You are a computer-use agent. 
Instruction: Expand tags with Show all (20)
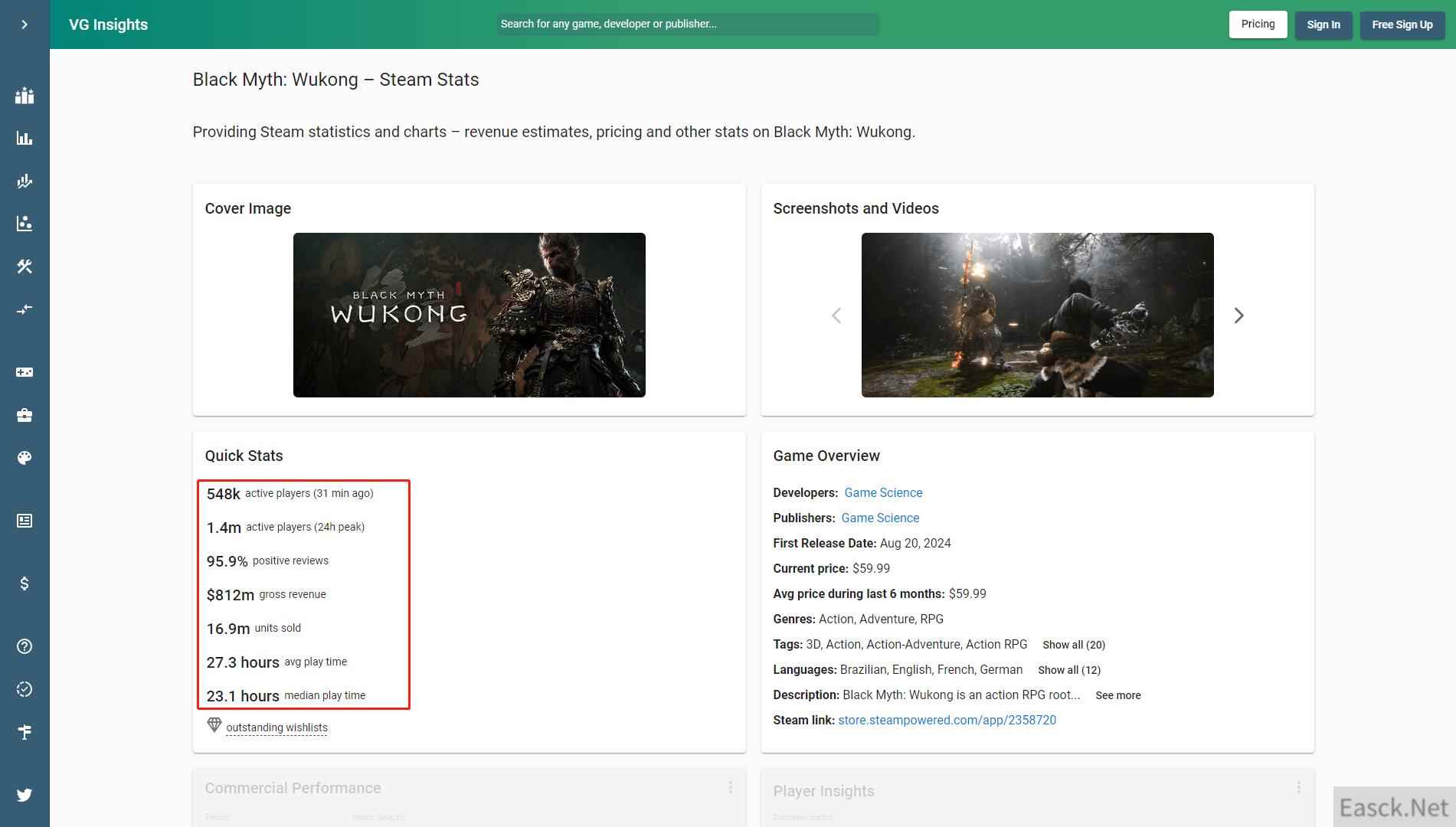[x=1074, y=645]
